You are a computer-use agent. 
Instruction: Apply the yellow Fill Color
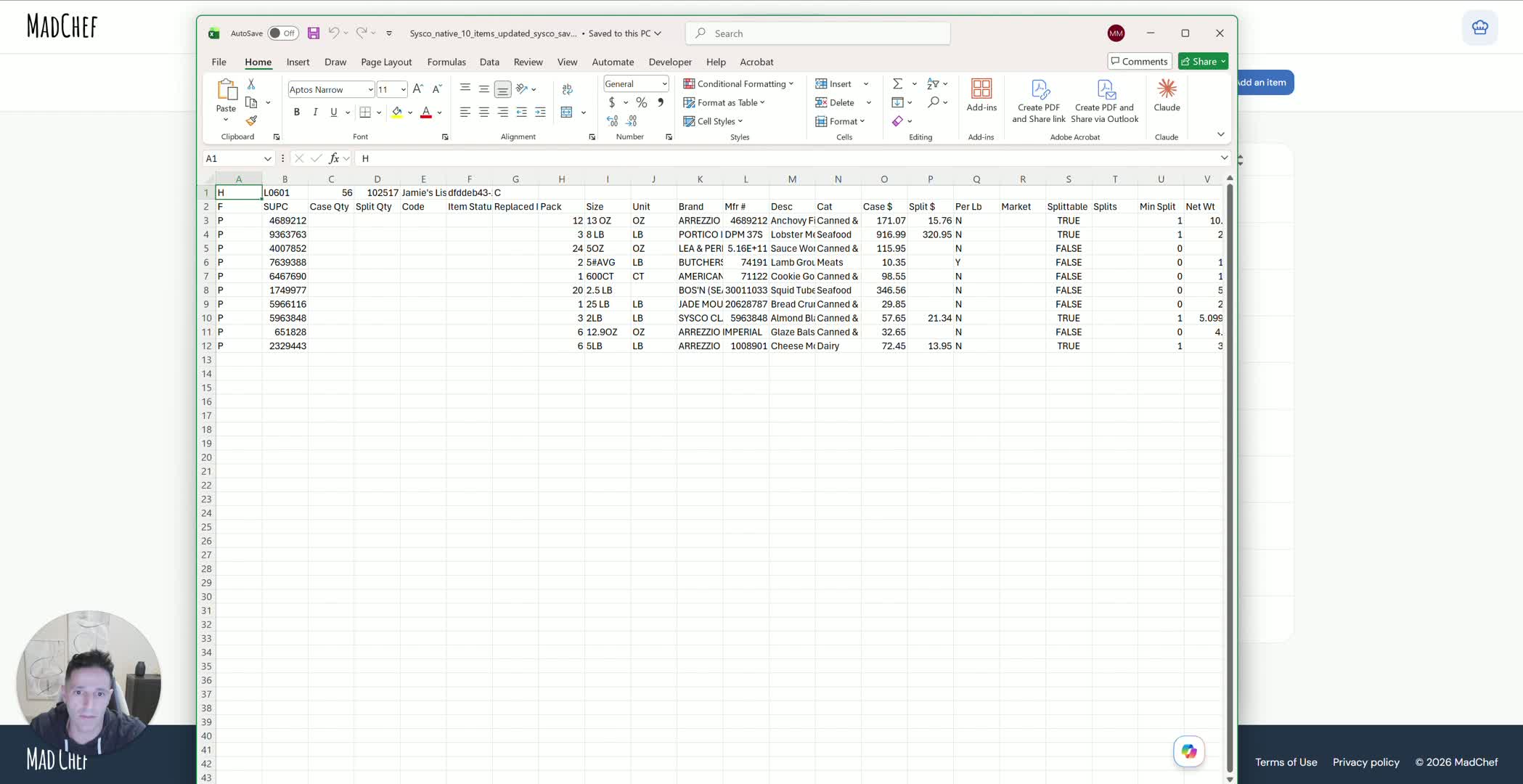point(396,112)
